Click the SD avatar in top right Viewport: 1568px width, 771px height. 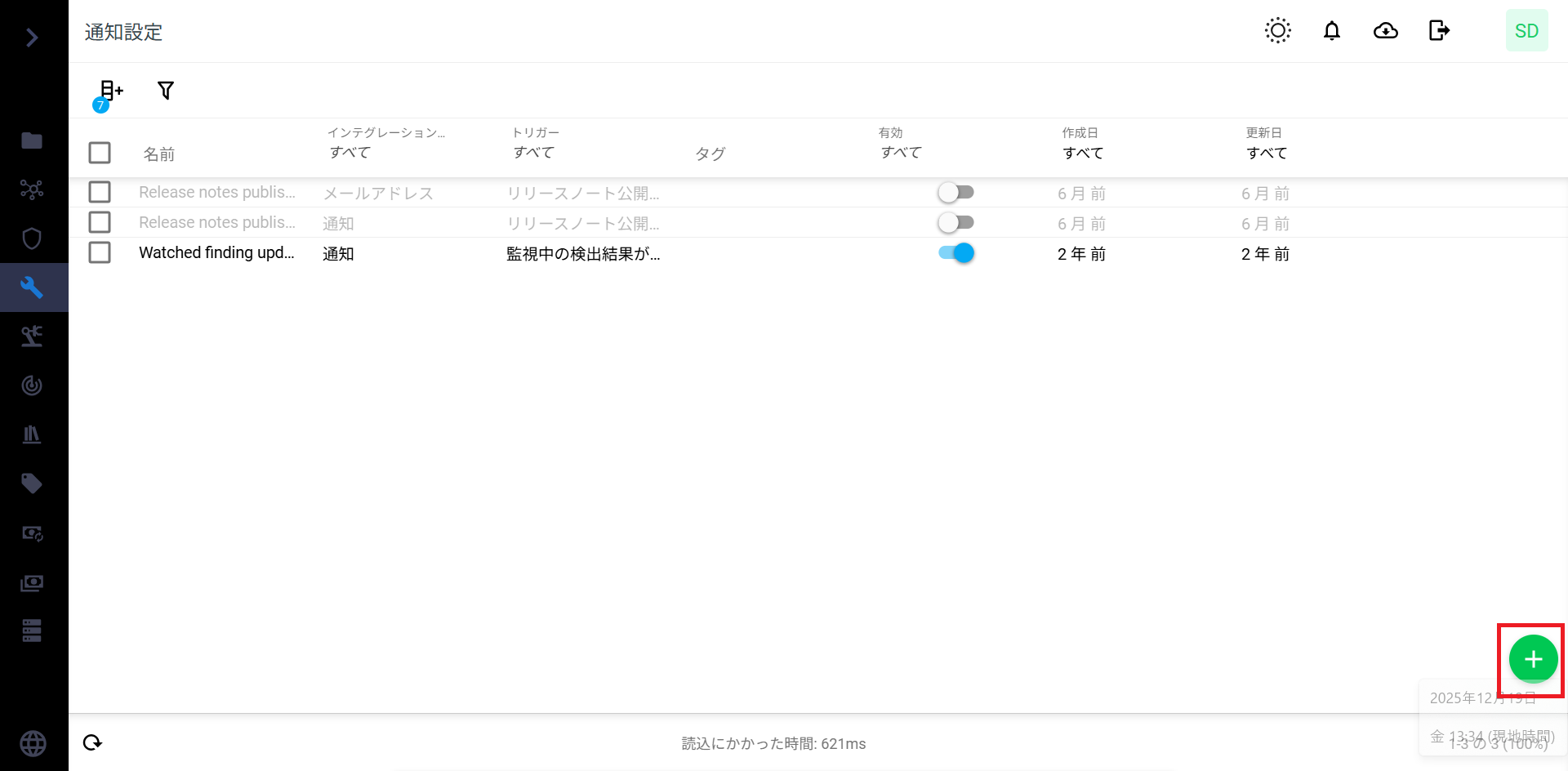click(x=1526, y=30)
